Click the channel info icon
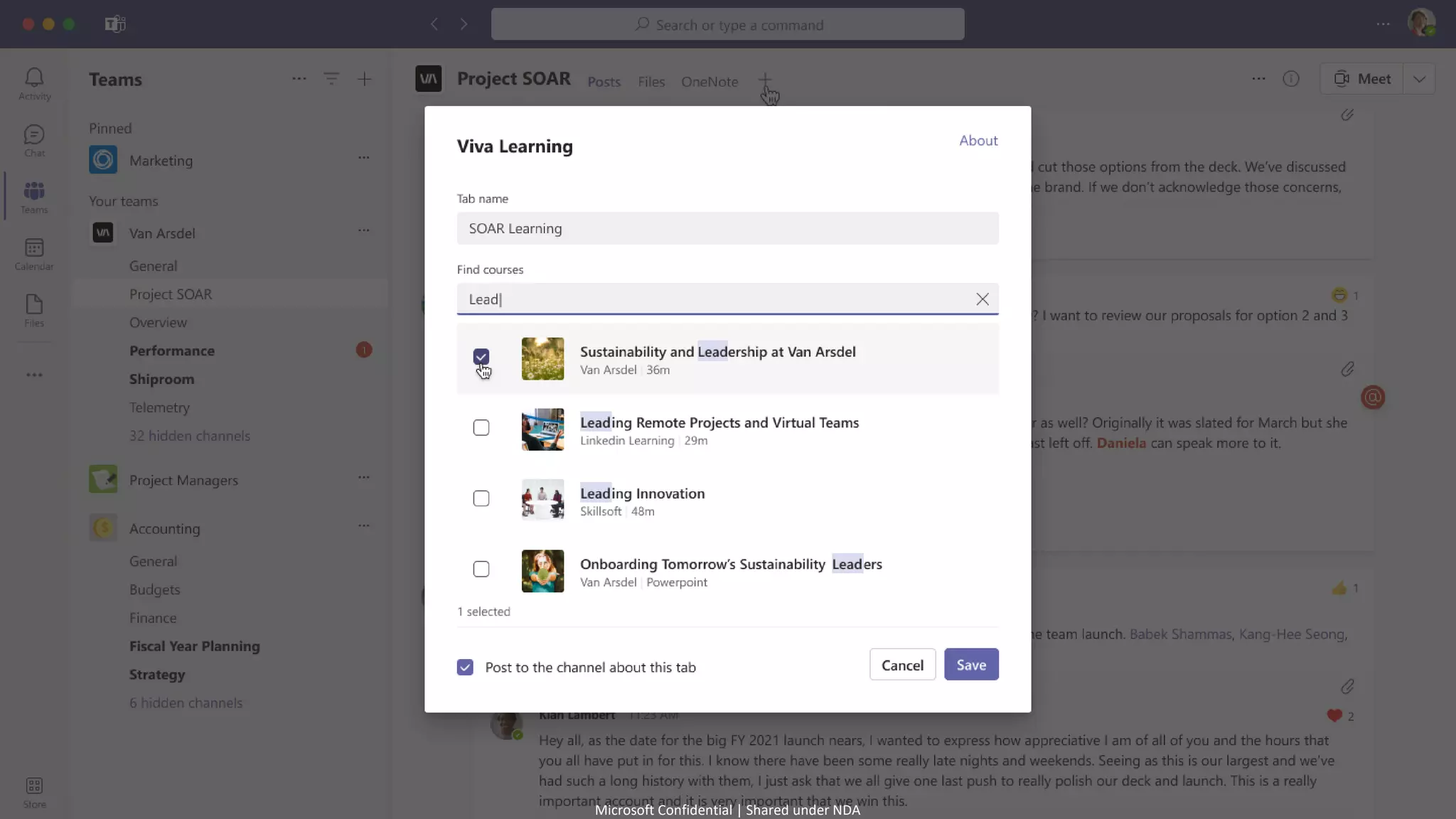The image size is (1456, 819). pos(1290,79)
